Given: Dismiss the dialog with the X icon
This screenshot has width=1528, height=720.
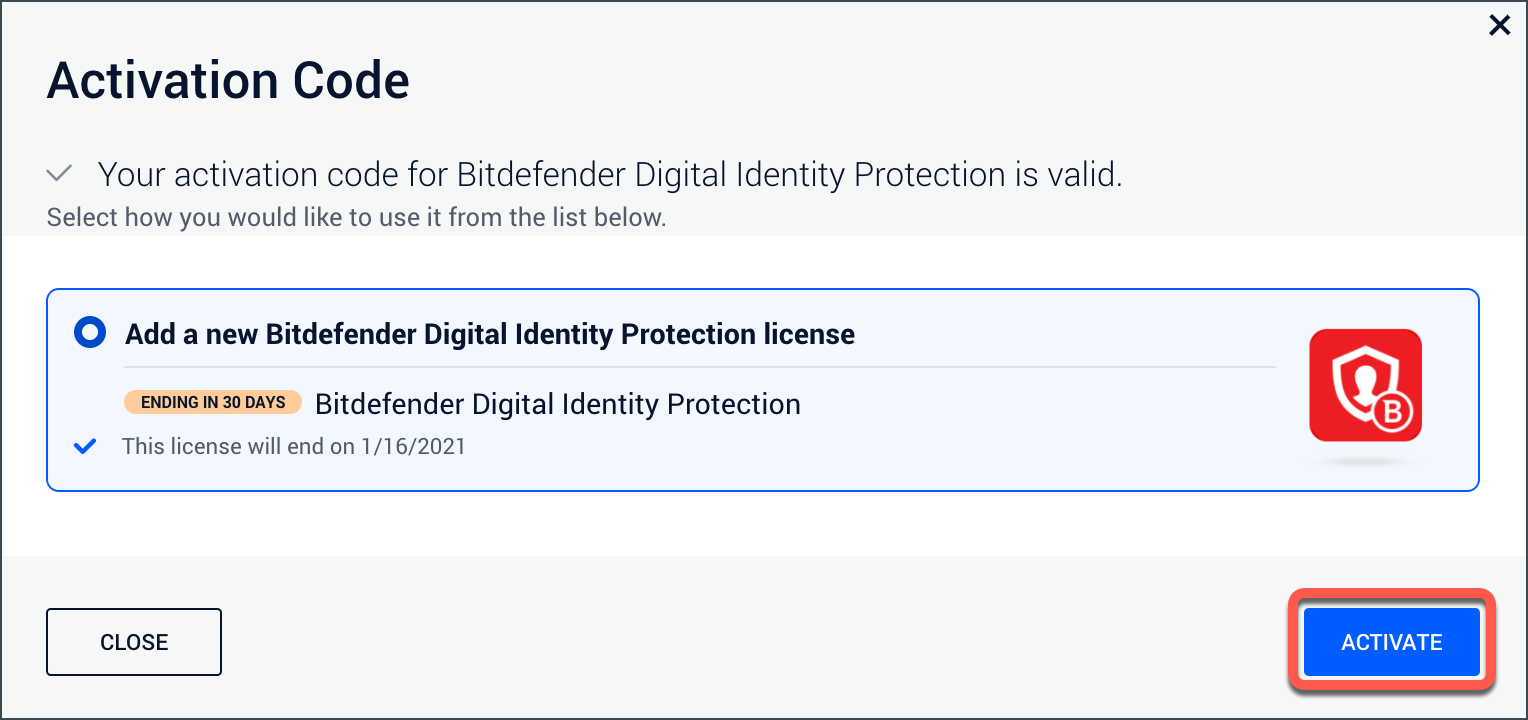Looking at the screenshot, I should pos(1499,26).
